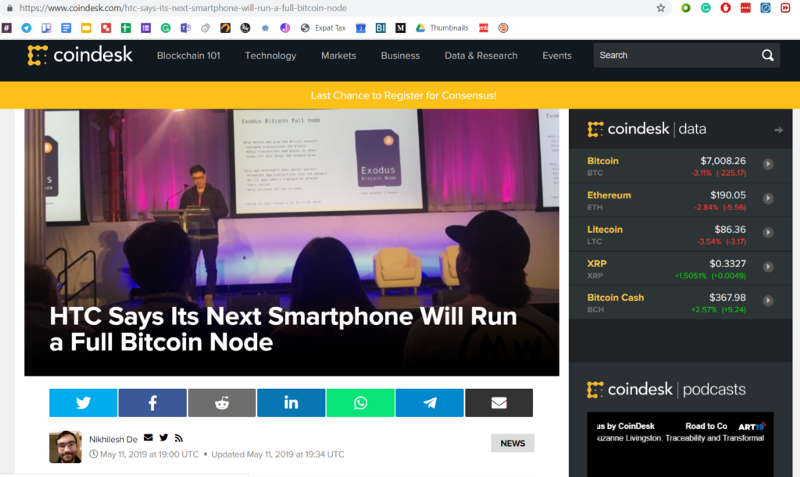This screenshot has height=477, width=800.
Task: Click the article headline
Action: tap(283, 329)
